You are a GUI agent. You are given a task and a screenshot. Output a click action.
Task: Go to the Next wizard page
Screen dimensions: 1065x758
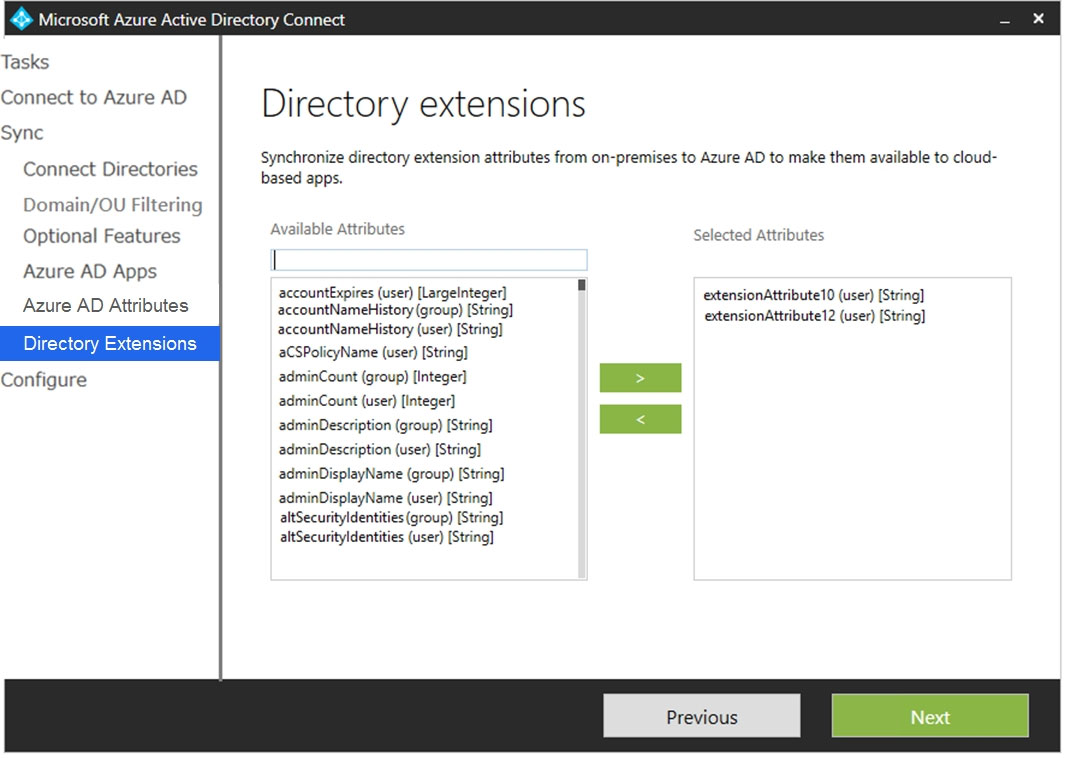pyautogui.click(x=930, y=717)
